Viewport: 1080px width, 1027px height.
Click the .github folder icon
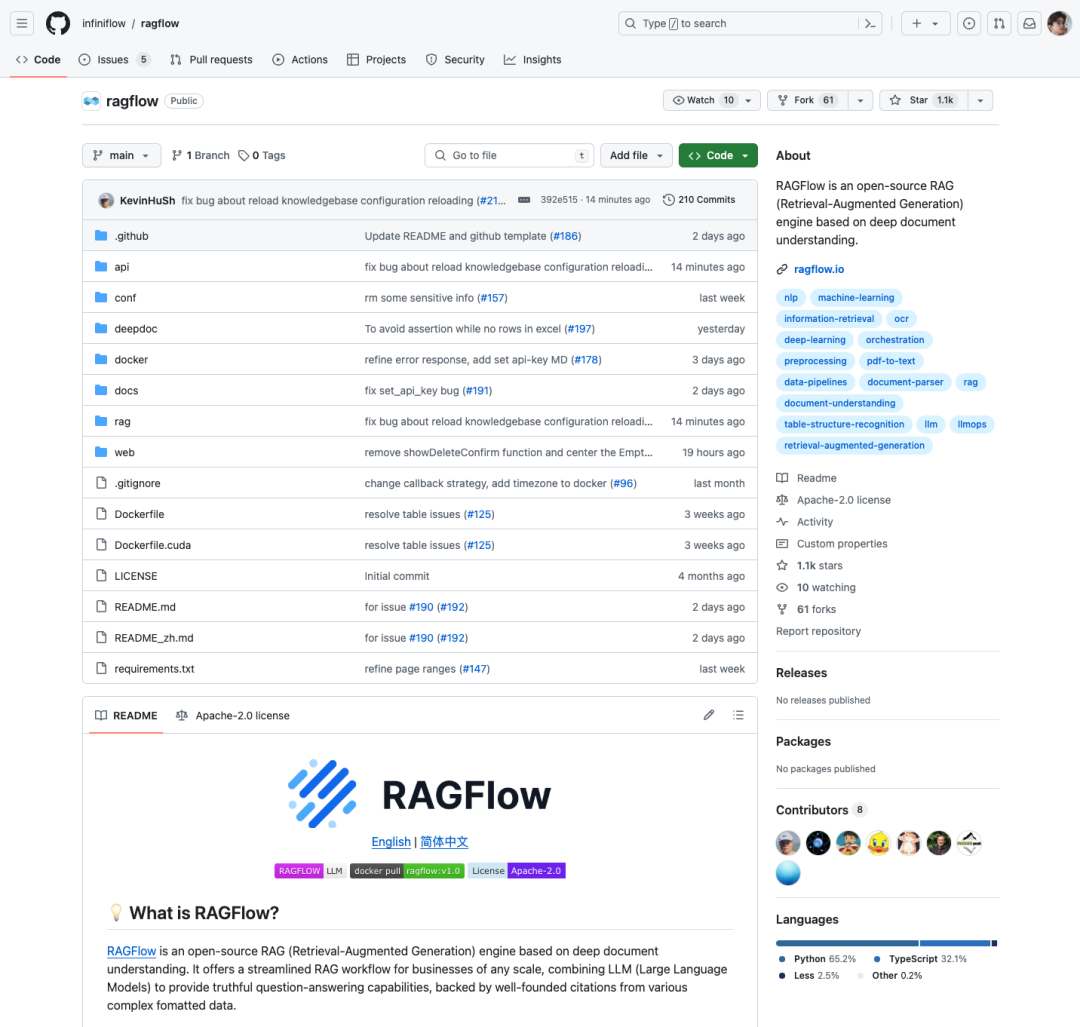(101, 236)
